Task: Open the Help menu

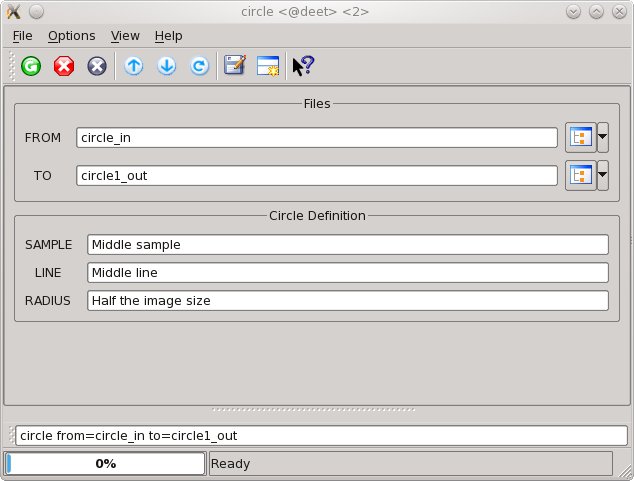Action: pyautogui.click(x=168, y=35)
